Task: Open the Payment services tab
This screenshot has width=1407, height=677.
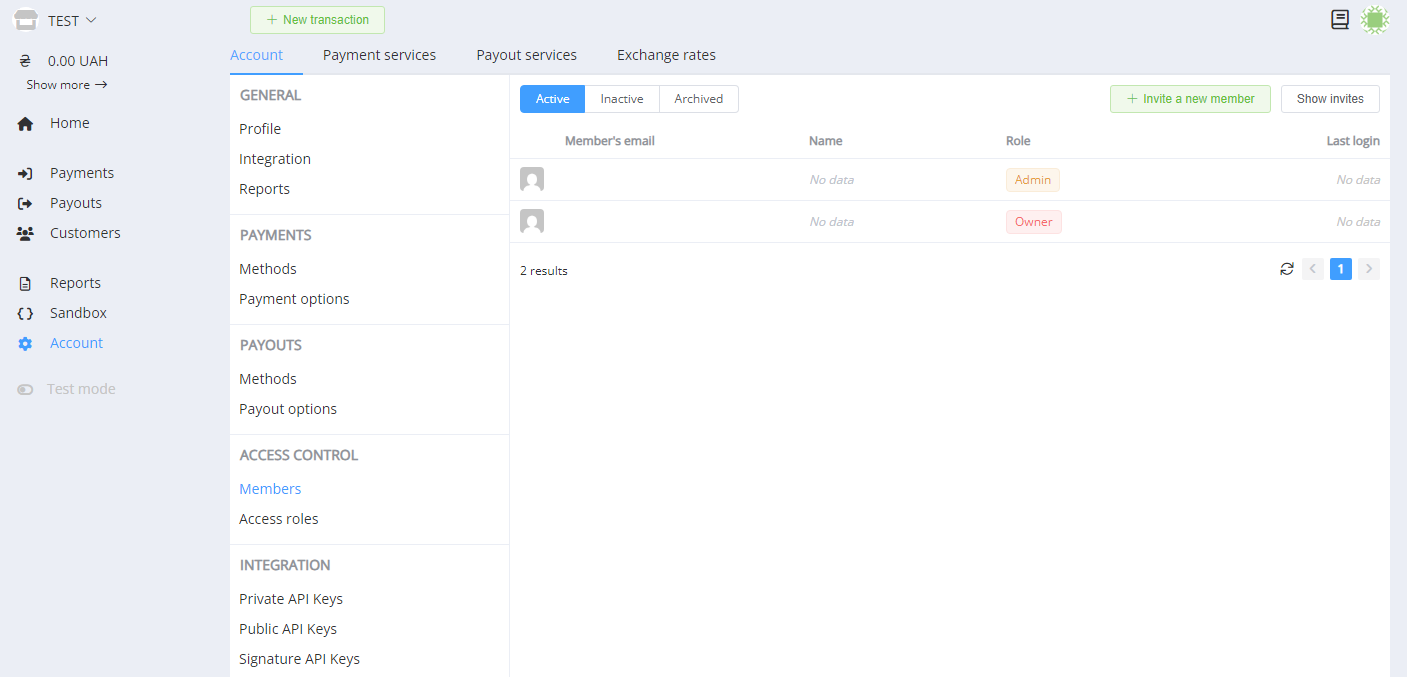Action: 379,55
